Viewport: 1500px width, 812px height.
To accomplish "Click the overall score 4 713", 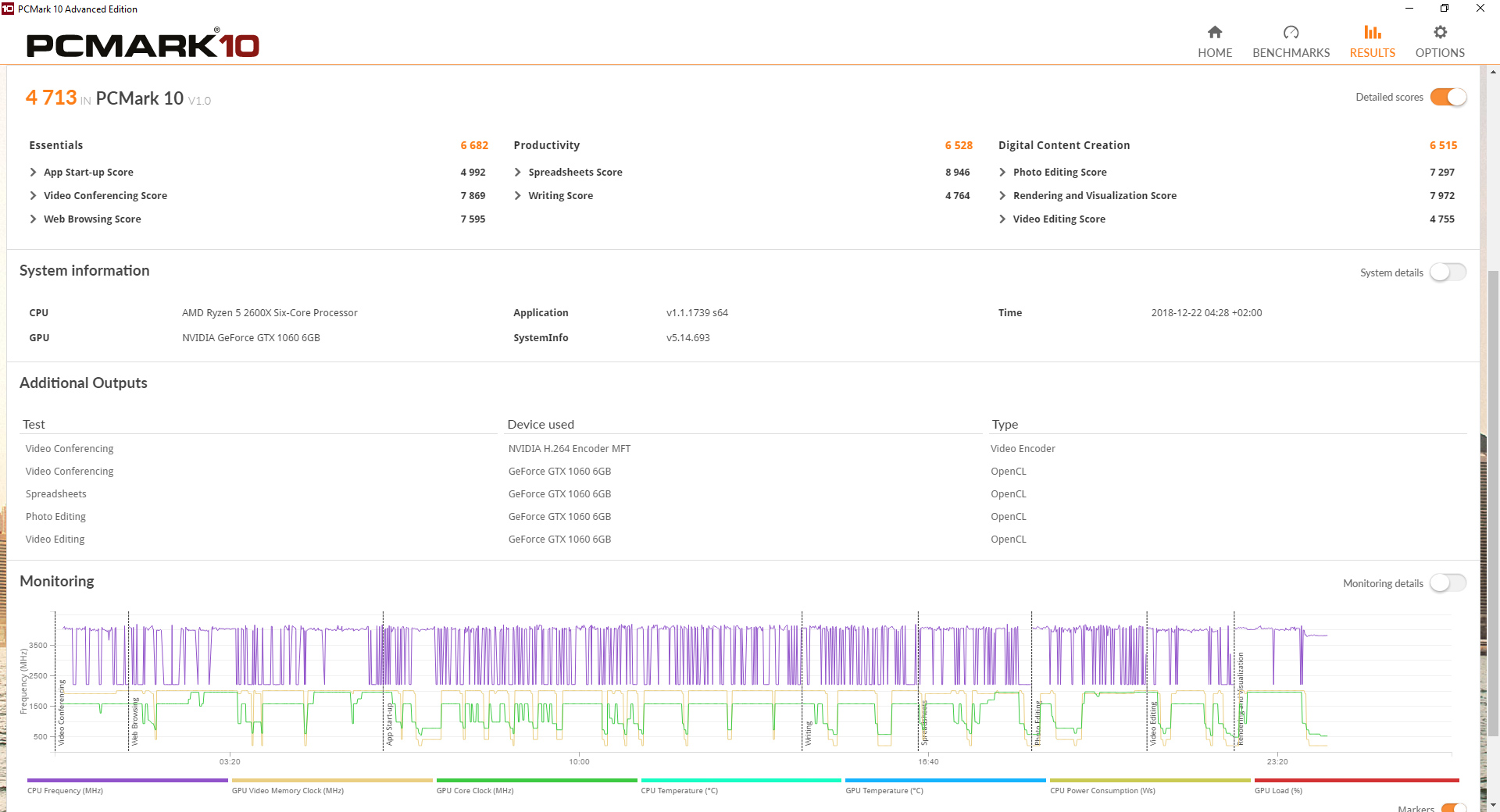I will tap(52, 98).
